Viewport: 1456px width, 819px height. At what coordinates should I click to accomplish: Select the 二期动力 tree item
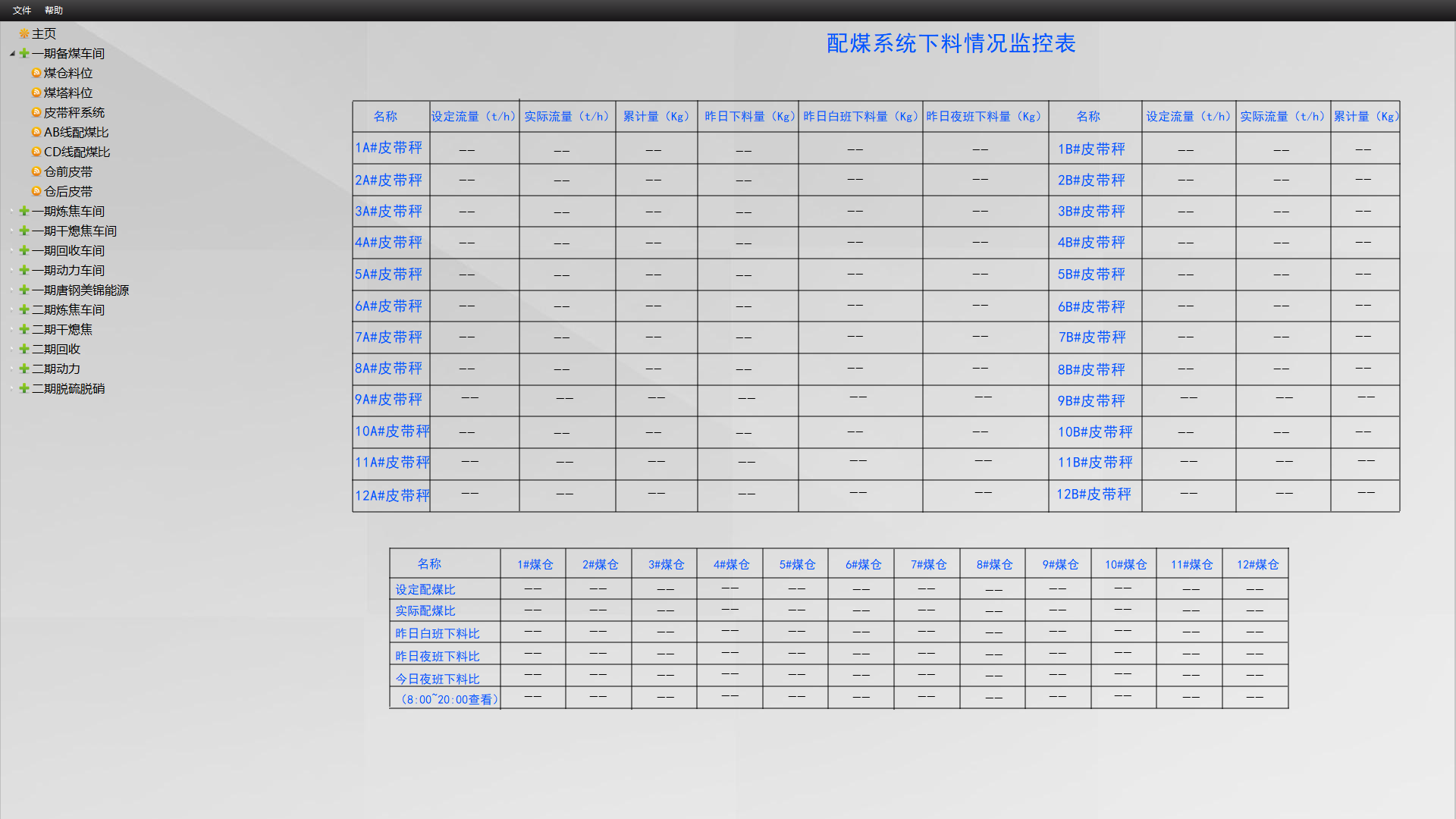(x=56, y=369)
